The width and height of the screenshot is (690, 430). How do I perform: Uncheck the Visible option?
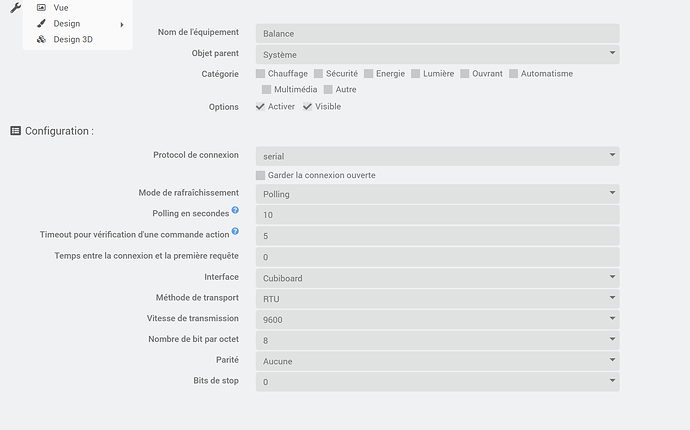click(x=308, y=107)
